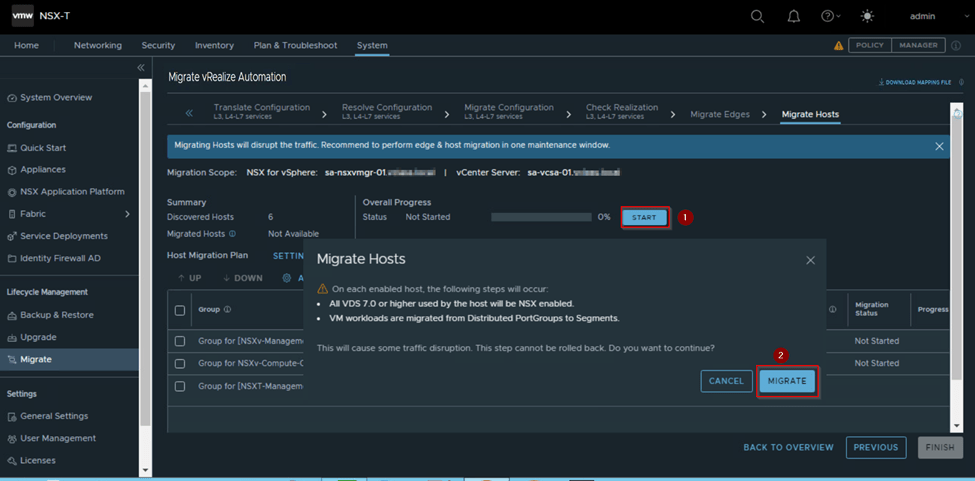Expand the Fabric sidebar menu
Viewport: 975px width, 481px height.
[x=127, y=214]
